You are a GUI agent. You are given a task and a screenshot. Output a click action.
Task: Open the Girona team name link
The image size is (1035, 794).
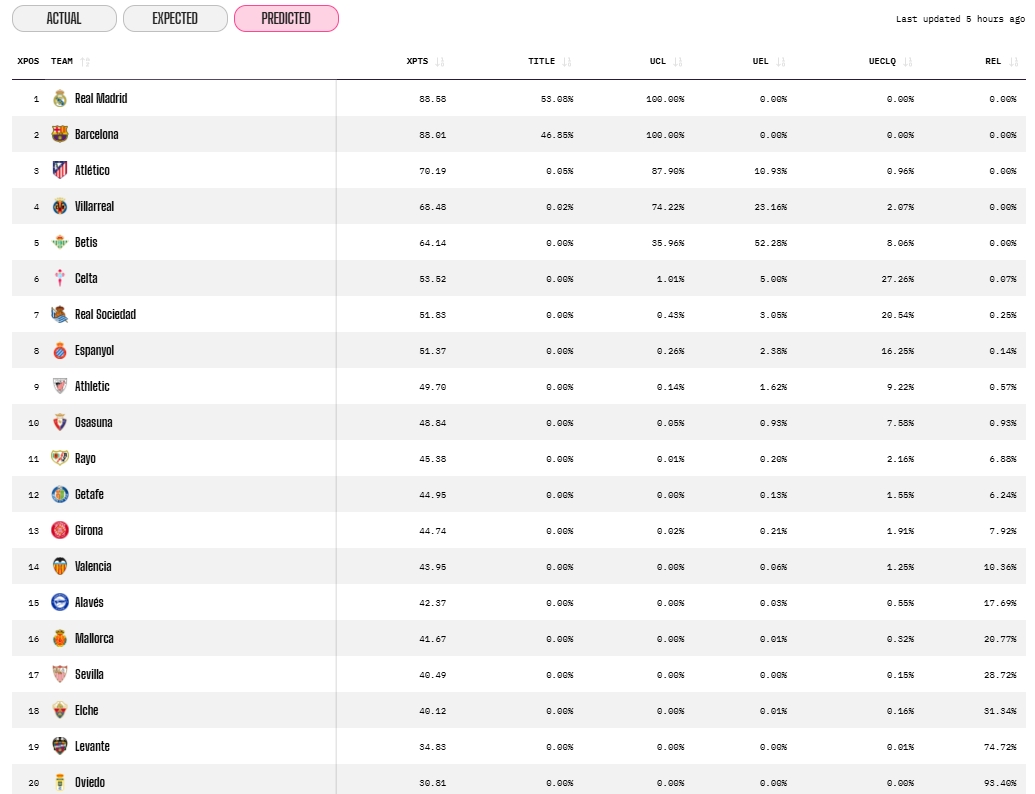click(x=89, y=530)
